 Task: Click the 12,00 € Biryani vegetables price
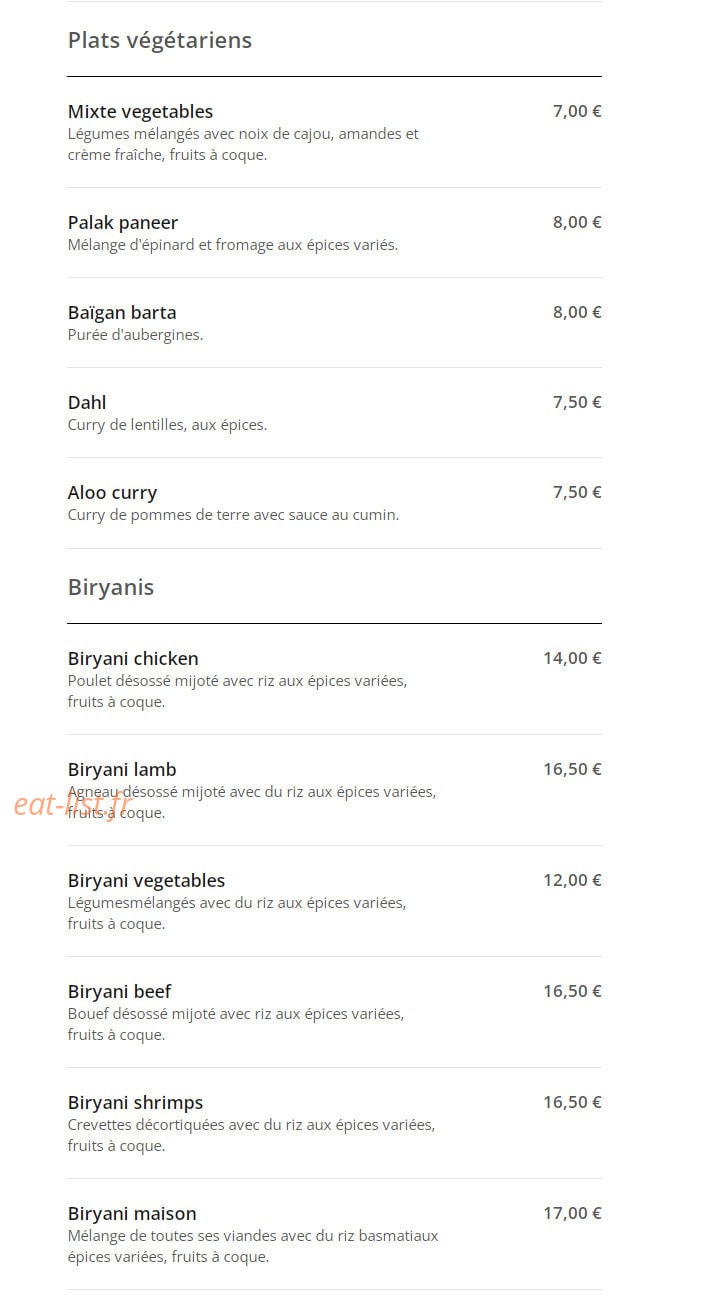[572, 880]
